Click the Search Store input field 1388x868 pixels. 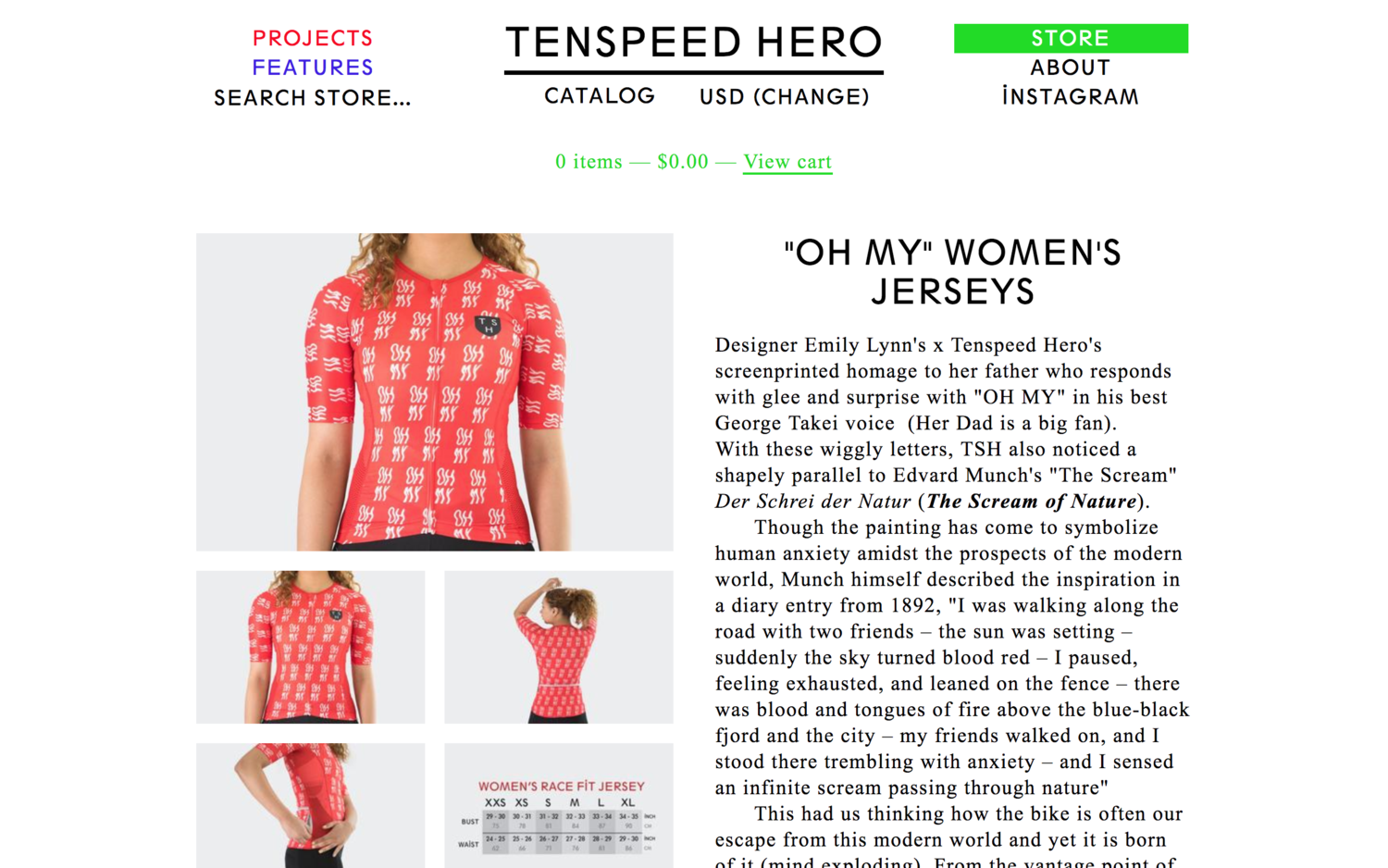point(313,98)
